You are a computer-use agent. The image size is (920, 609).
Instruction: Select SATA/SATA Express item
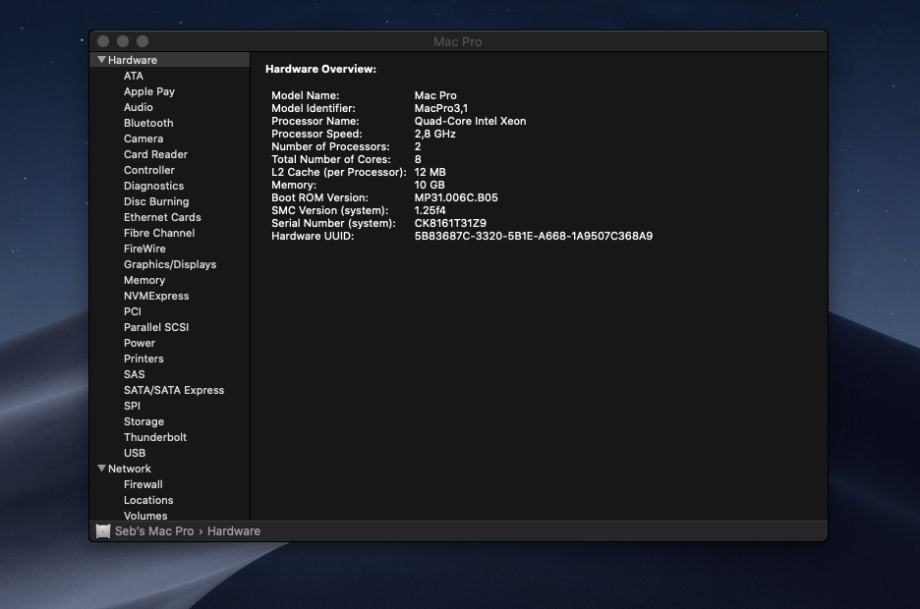coord(174,390)
